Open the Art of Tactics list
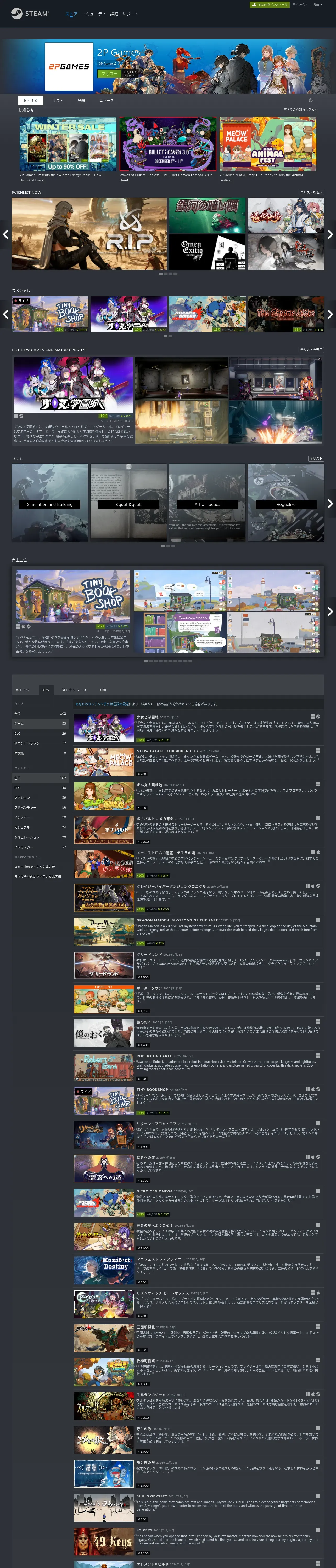 [x=207, y=503]
